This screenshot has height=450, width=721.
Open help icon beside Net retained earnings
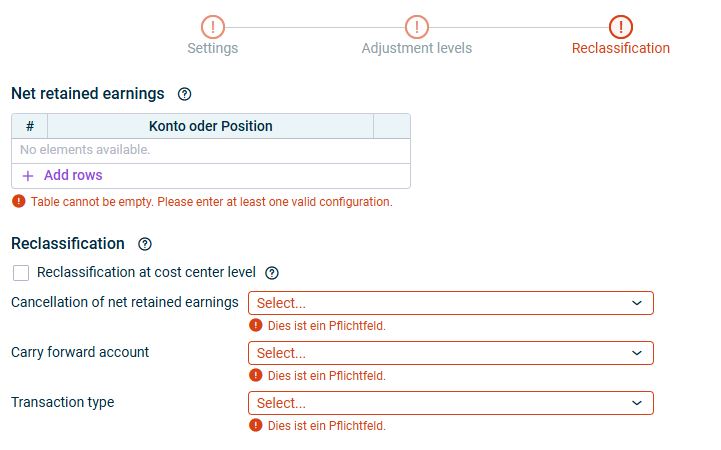pos(184,94)
